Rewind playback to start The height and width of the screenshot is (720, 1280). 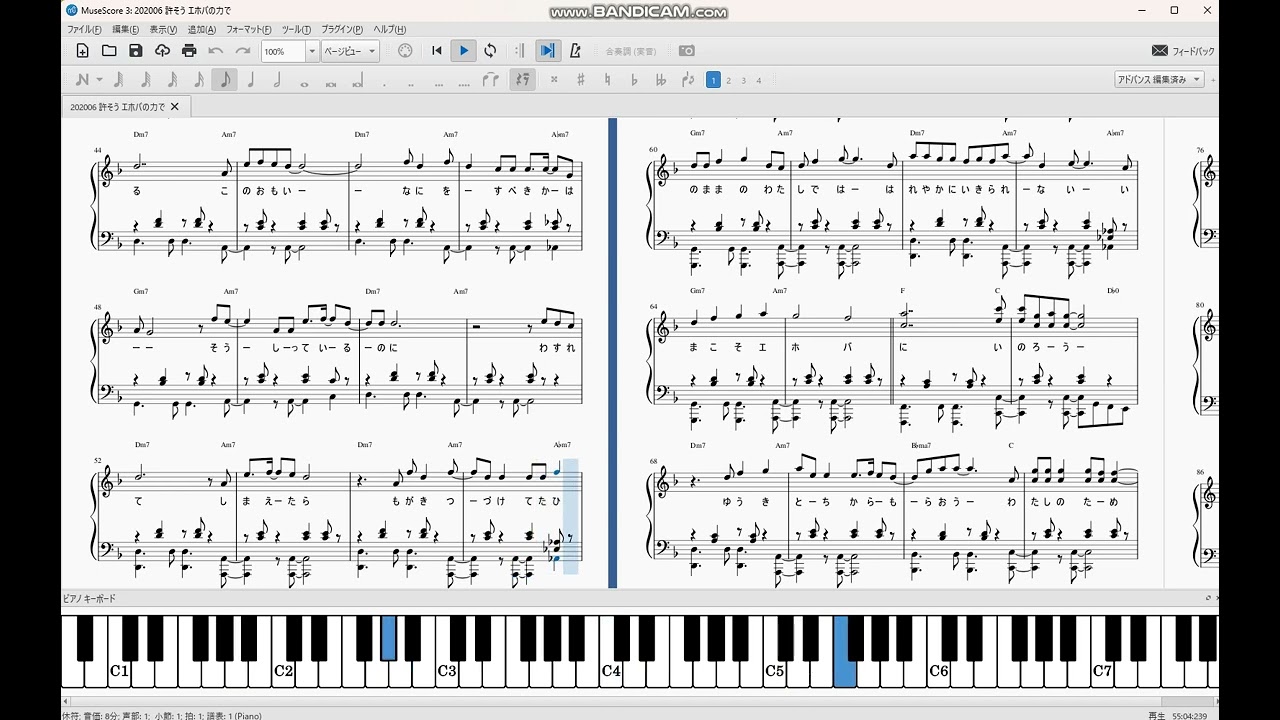pyautogui.click(x=437, y=51)
